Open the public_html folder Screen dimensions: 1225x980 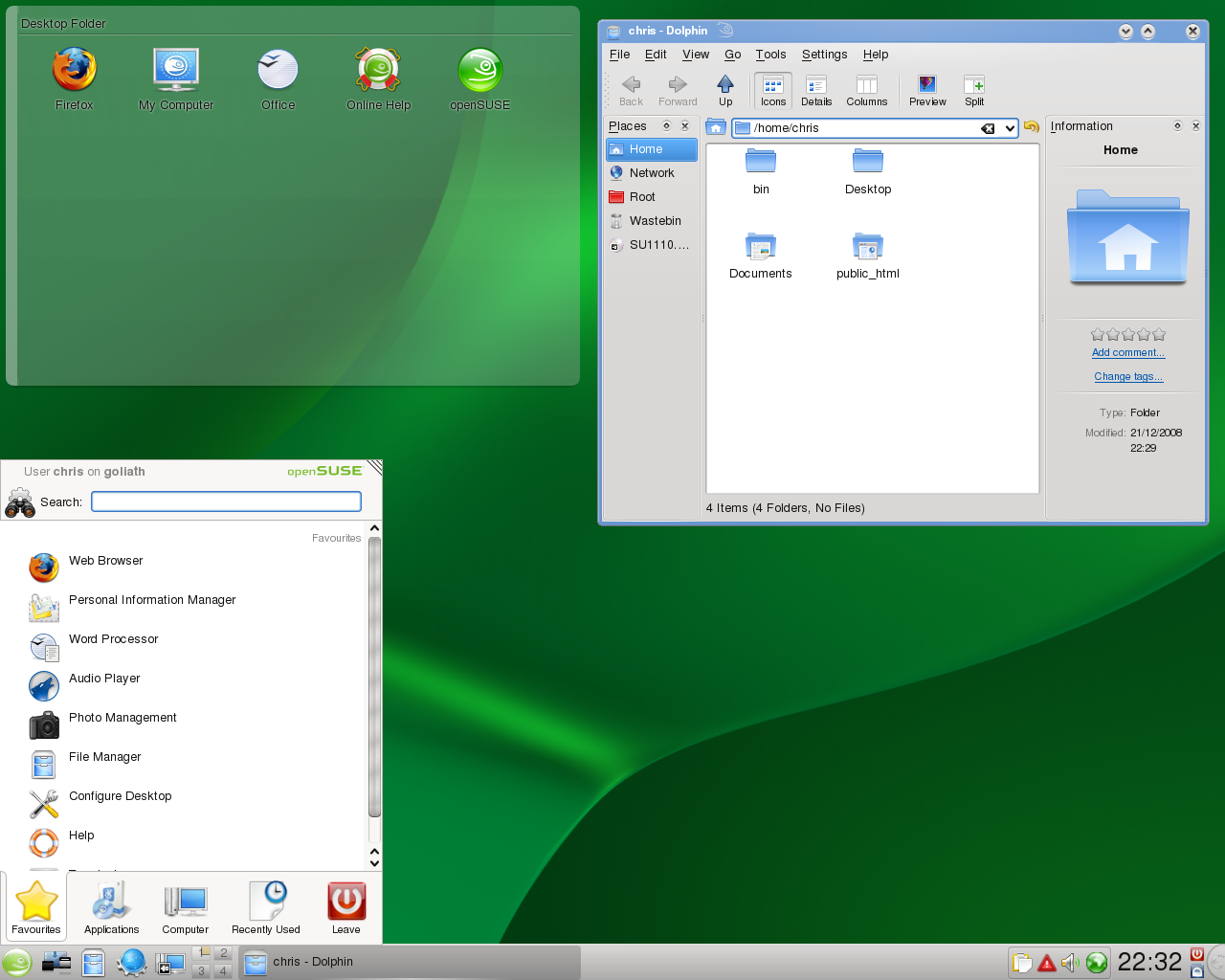tap(868, 256)
